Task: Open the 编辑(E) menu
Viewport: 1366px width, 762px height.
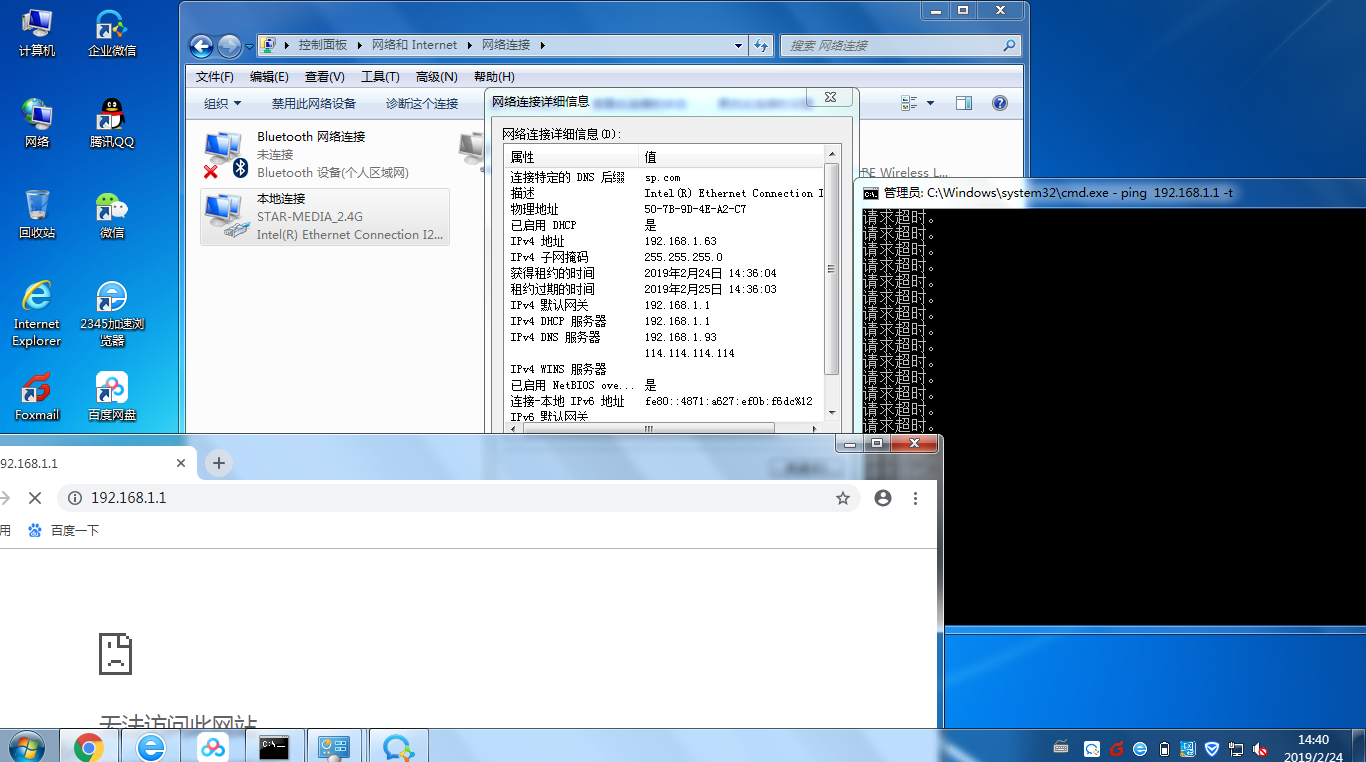Action: [269, 77]
